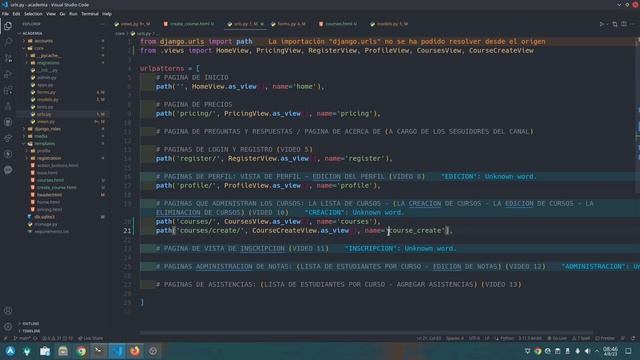Image resolution: width=640 pixels, height=360 pixels.
Task: Click the Chrome icon in system tray
Action: tap(538, 351)
